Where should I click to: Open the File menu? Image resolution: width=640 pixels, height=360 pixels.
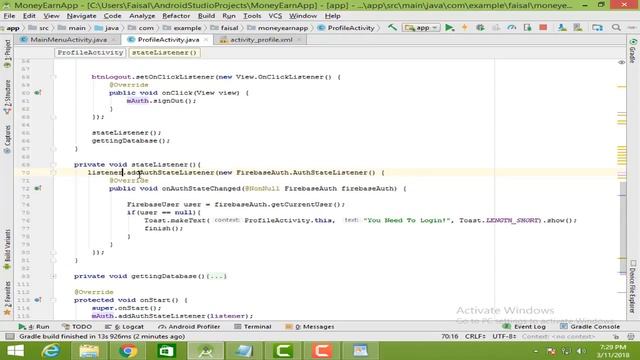pos(9,16)
